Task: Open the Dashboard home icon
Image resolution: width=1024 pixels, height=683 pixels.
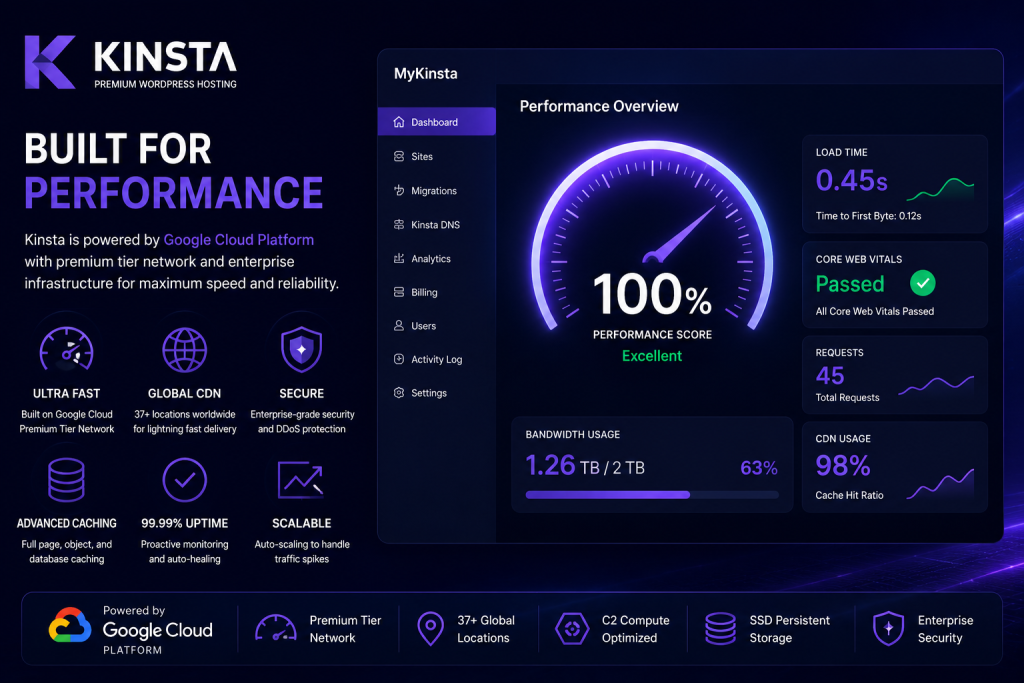Action: click(399, 122)
